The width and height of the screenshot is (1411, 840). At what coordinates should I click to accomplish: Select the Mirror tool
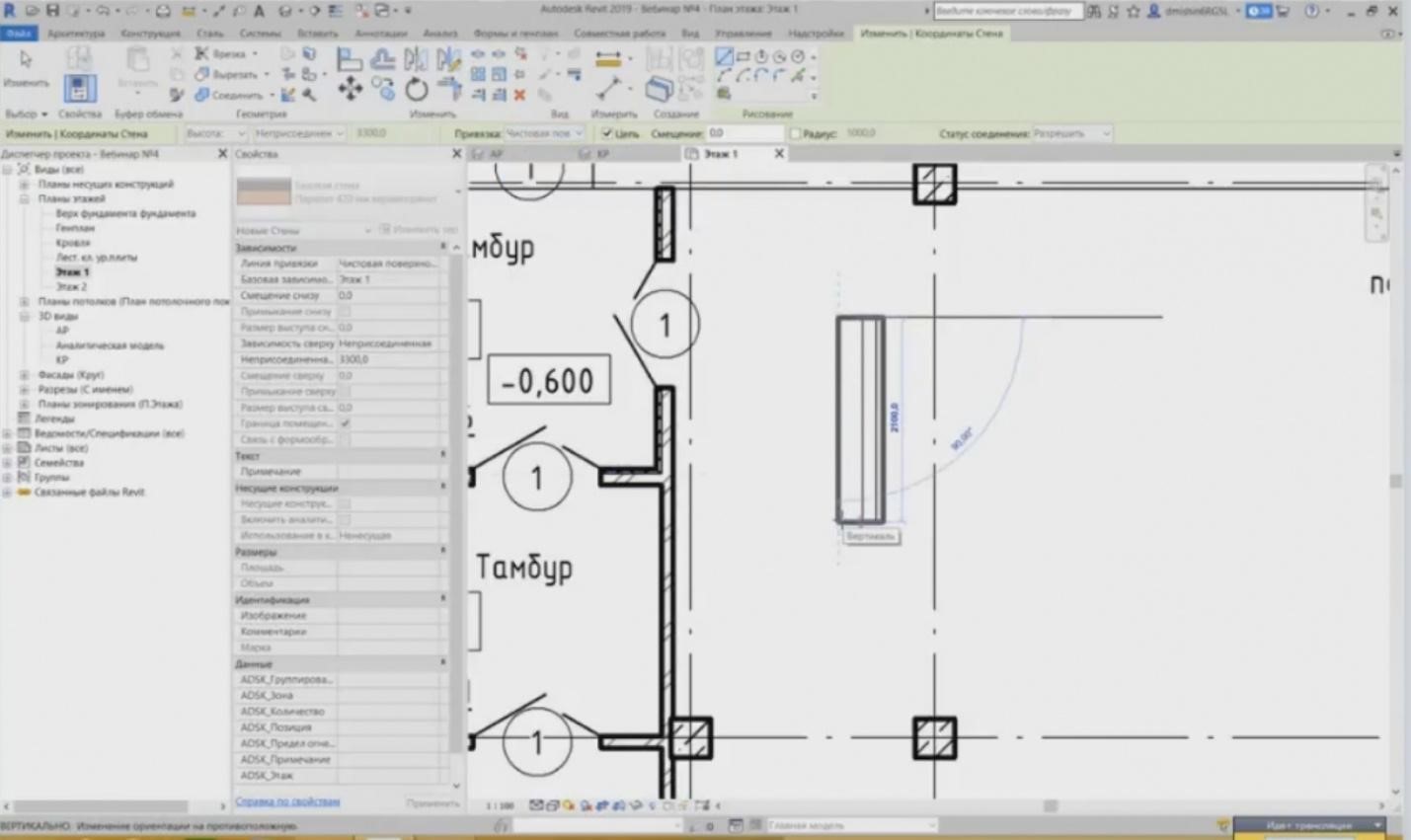[x=416, y=60]
